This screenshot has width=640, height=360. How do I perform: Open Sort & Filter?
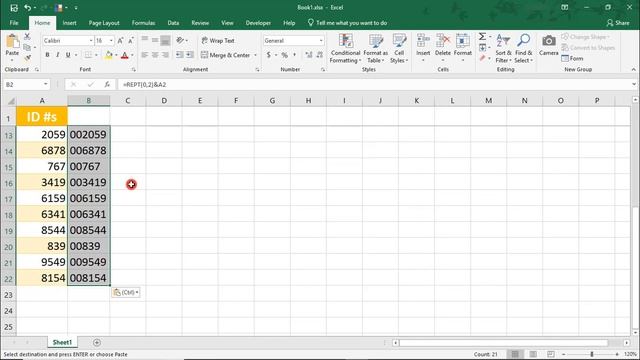(503, 49)
